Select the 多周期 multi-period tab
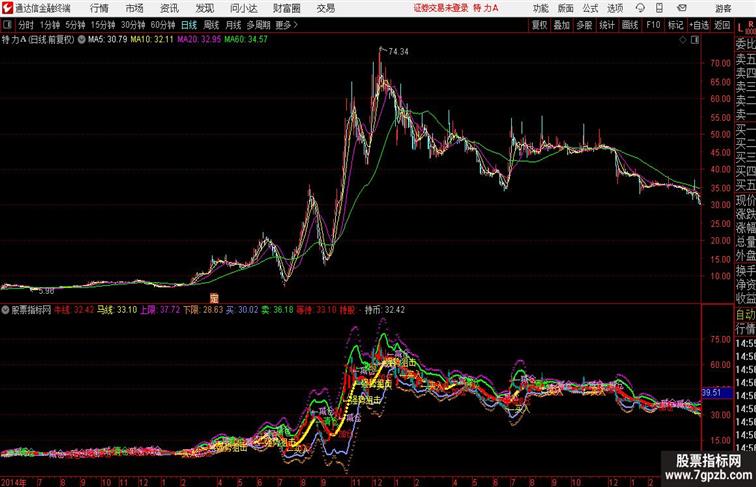This screenshot has height=487, width=756. [x=258, y=25]
